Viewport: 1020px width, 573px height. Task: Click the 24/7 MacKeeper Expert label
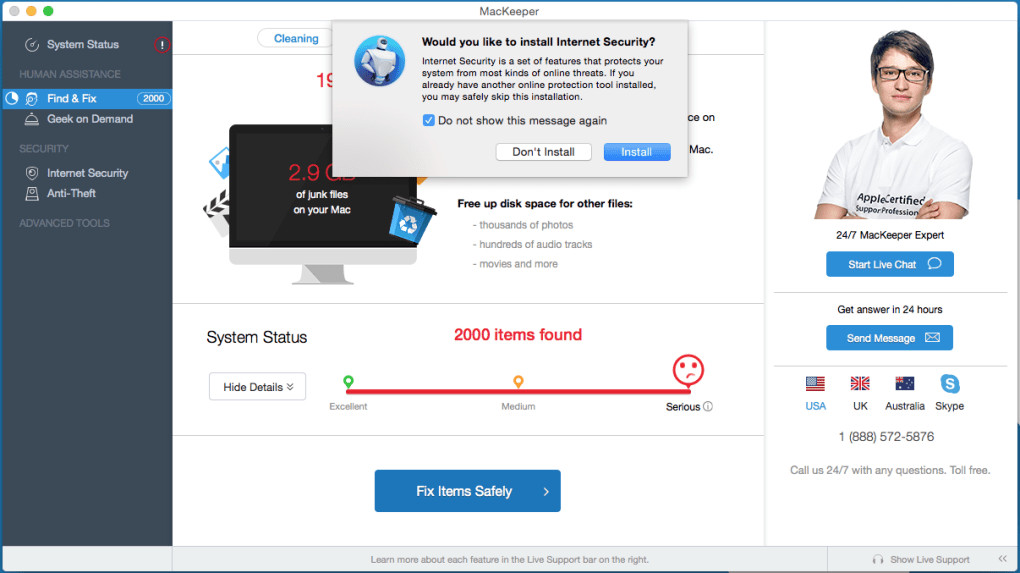[x=890, y=235]
